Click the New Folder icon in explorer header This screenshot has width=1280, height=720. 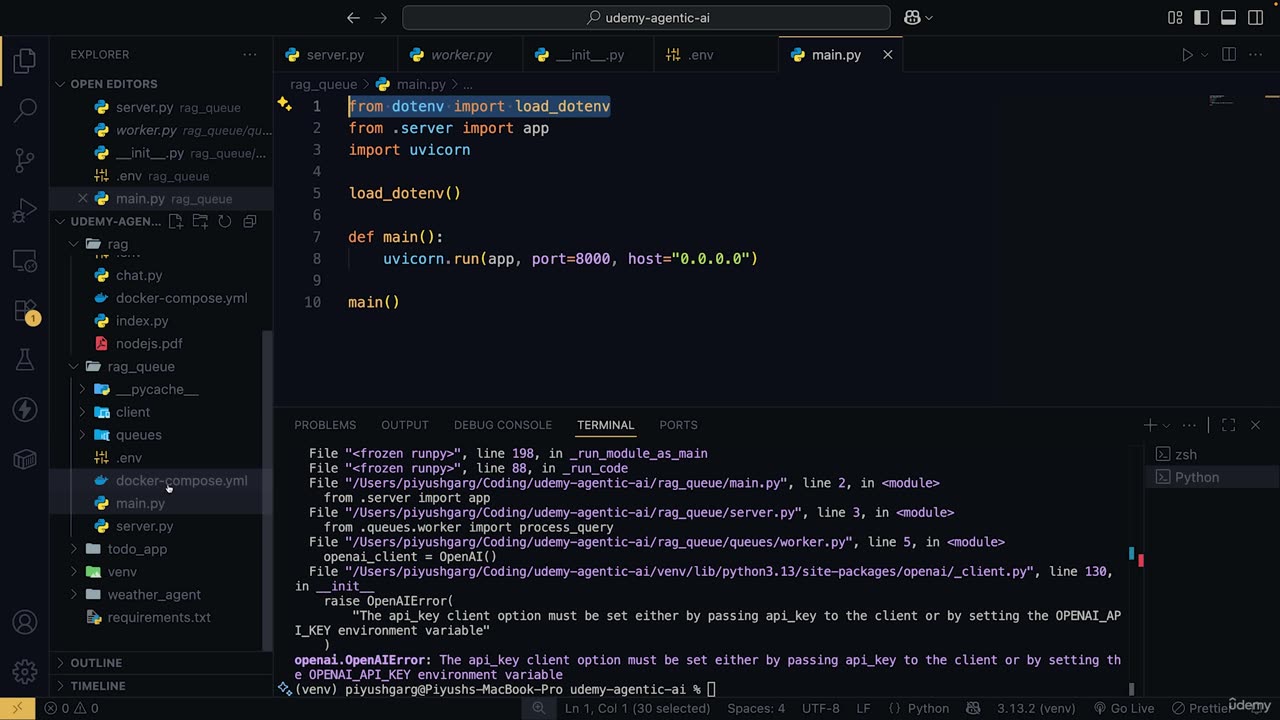tap(200, 221)
